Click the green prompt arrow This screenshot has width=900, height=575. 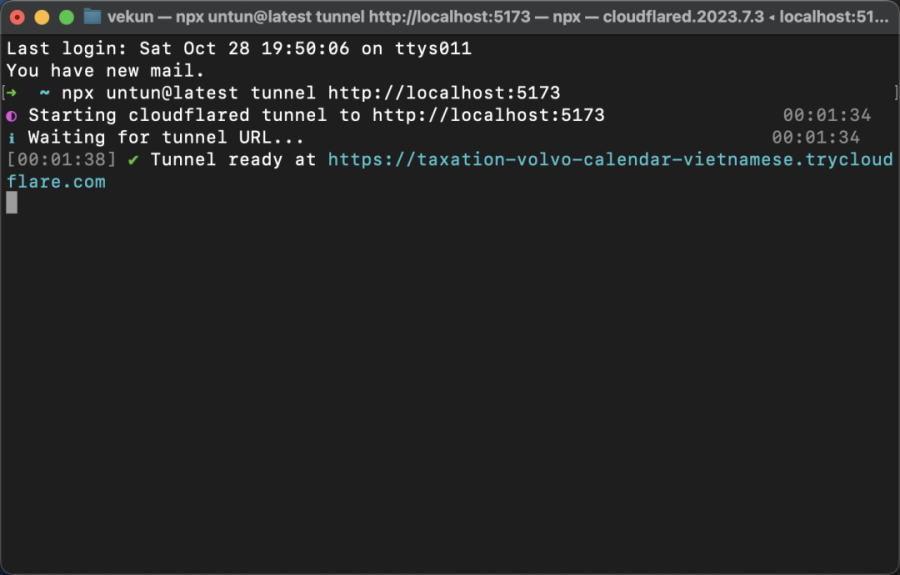(x=12, y=93)
